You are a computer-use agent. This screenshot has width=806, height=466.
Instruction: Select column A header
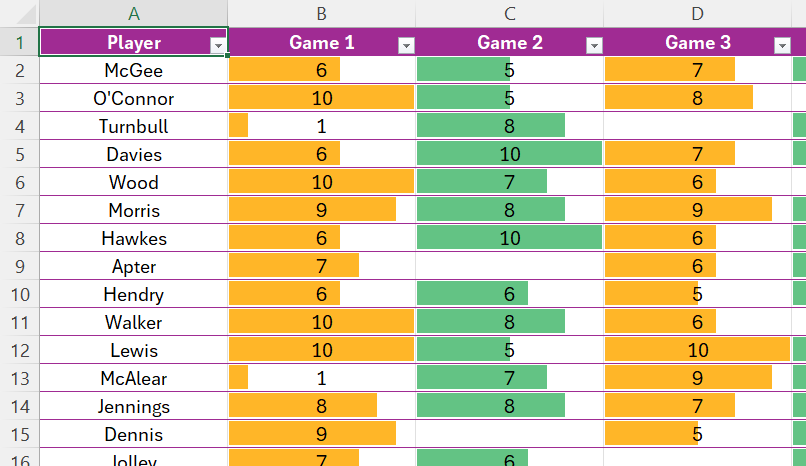(134, 14)
